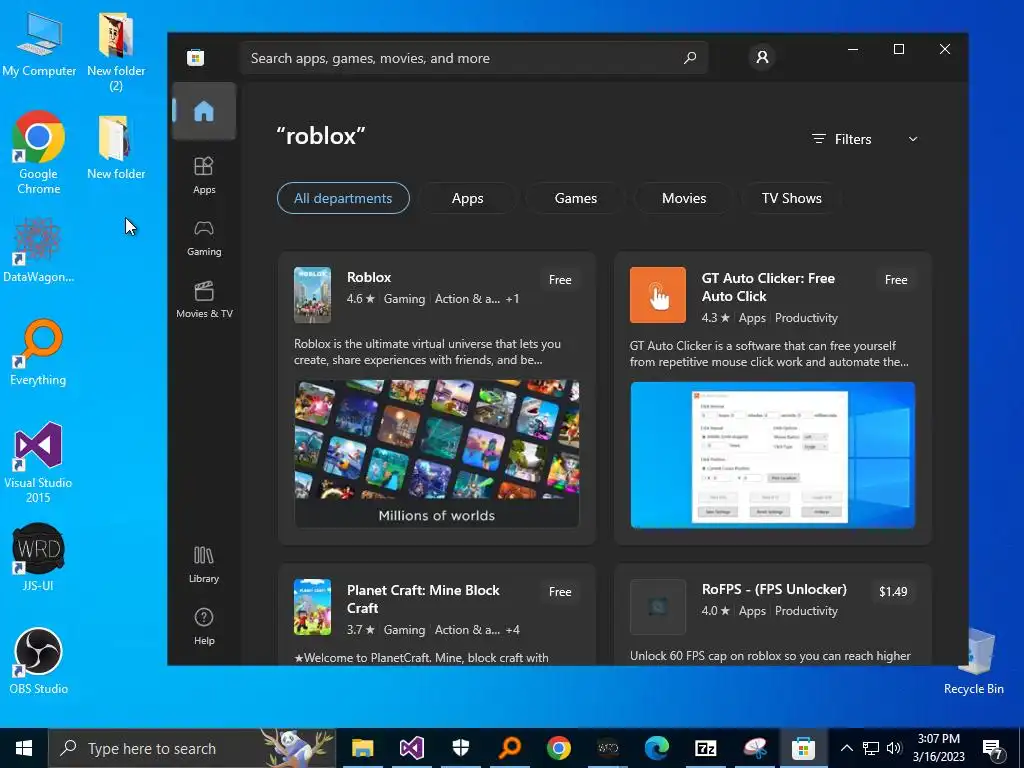The image size is (1024, 768).
Task: Open RoFPS - (FPS Unlocker) title
Action: click(x=774, y=589)
